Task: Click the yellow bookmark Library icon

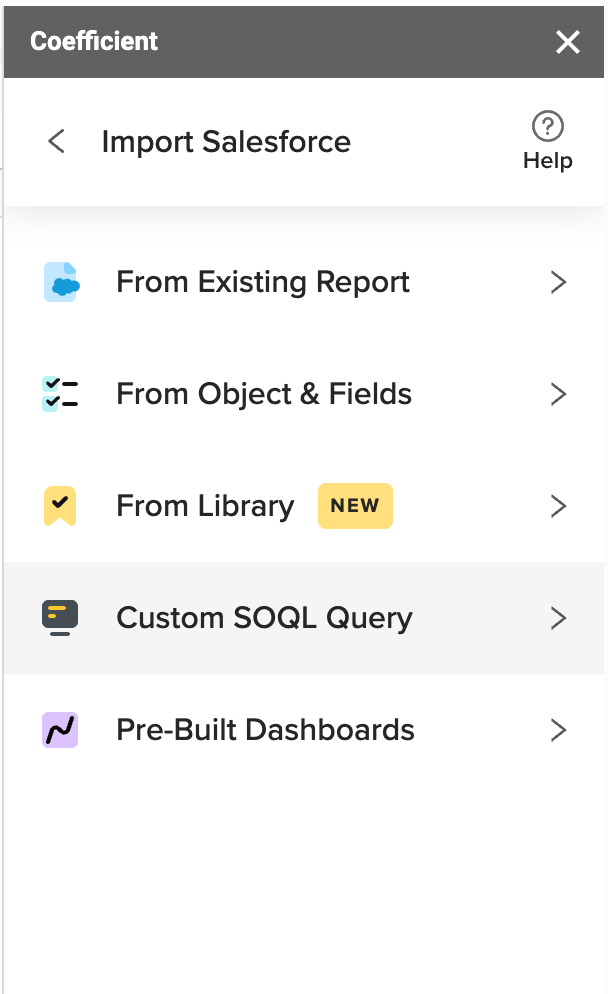Action: [60, 506]
